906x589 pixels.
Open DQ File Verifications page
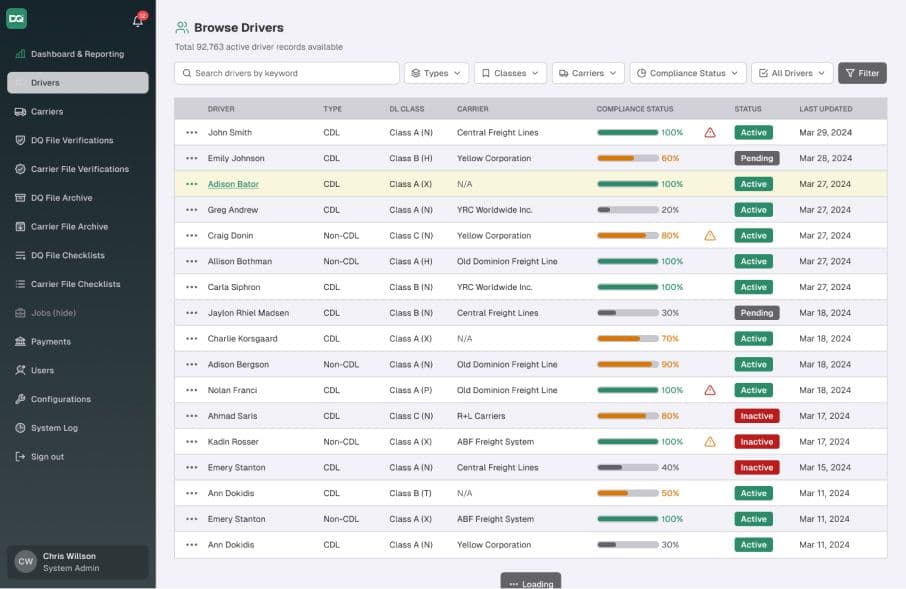click(77, 140)
